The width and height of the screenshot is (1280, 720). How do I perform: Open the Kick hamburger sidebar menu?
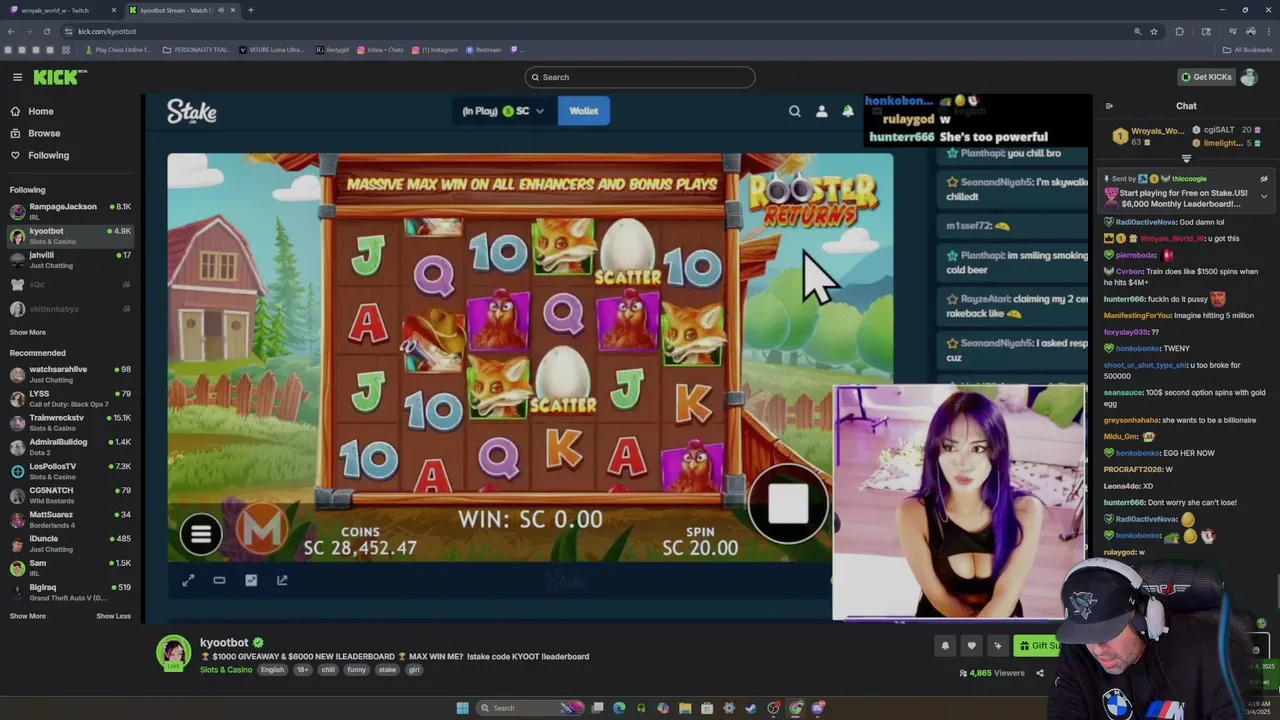click(17, 77)
